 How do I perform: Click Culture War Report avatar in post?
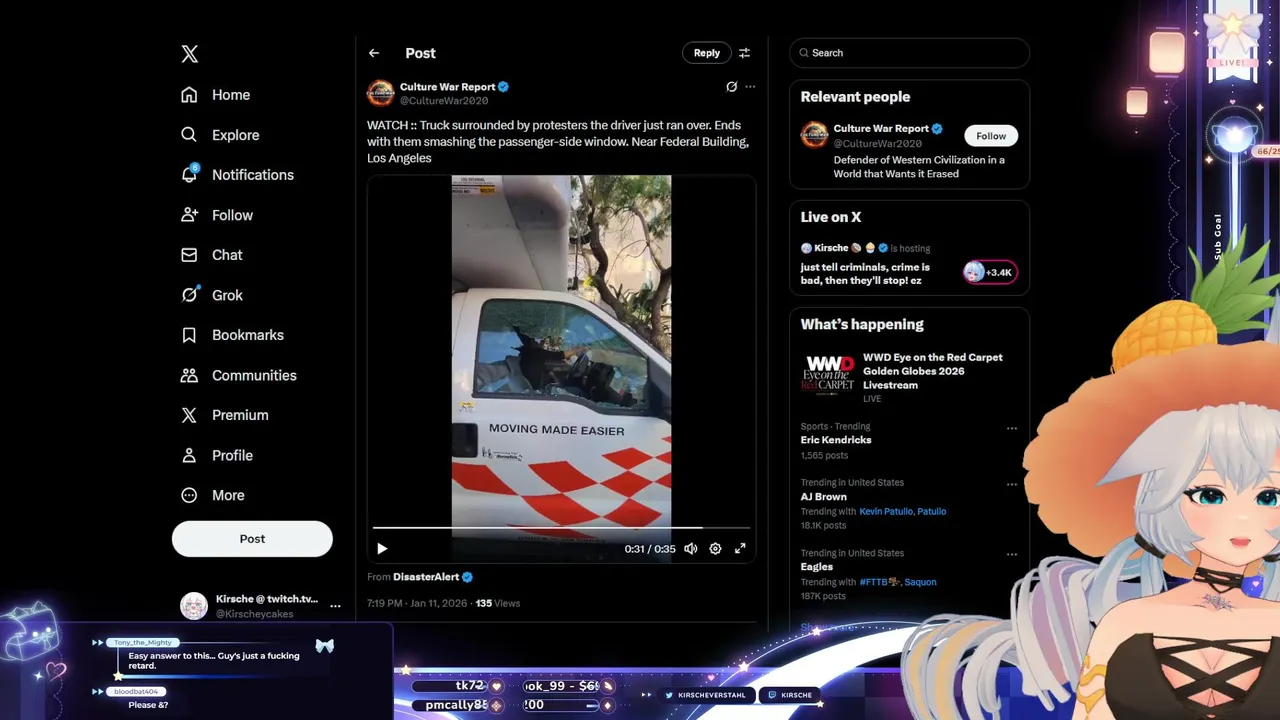point(381,93)
